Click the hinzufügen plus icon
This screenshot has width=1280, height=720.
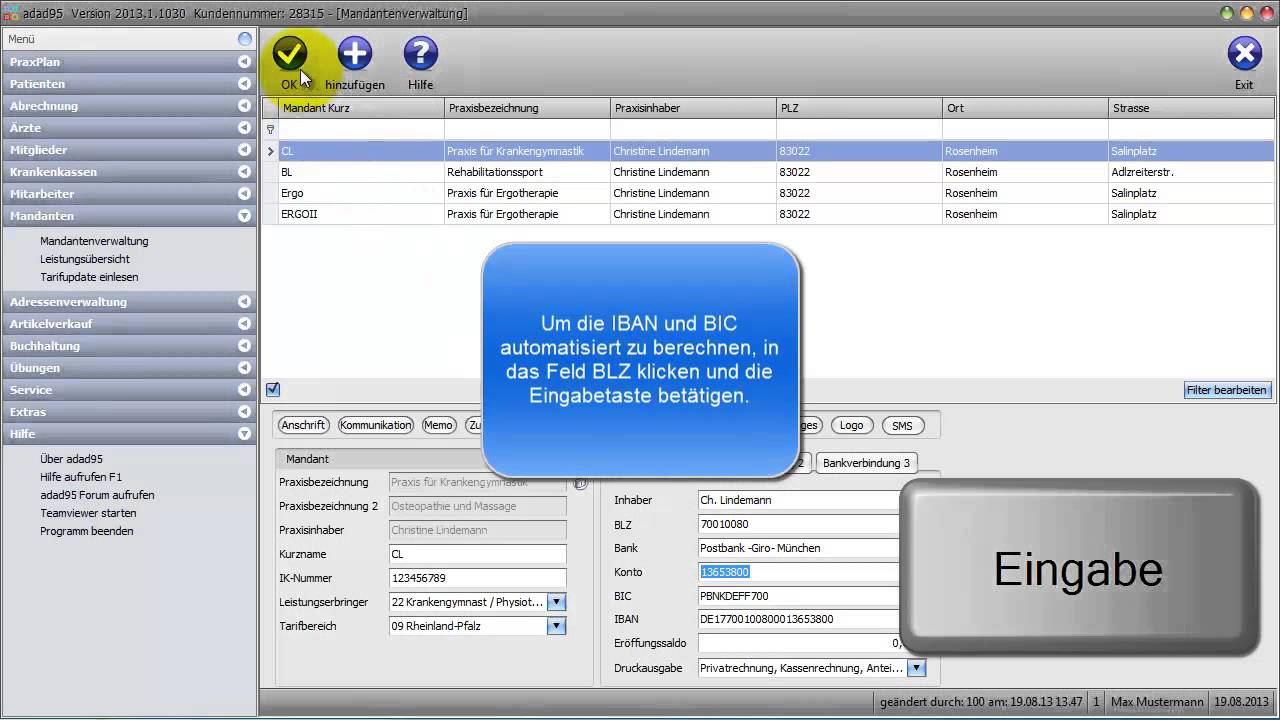point(354,54)
